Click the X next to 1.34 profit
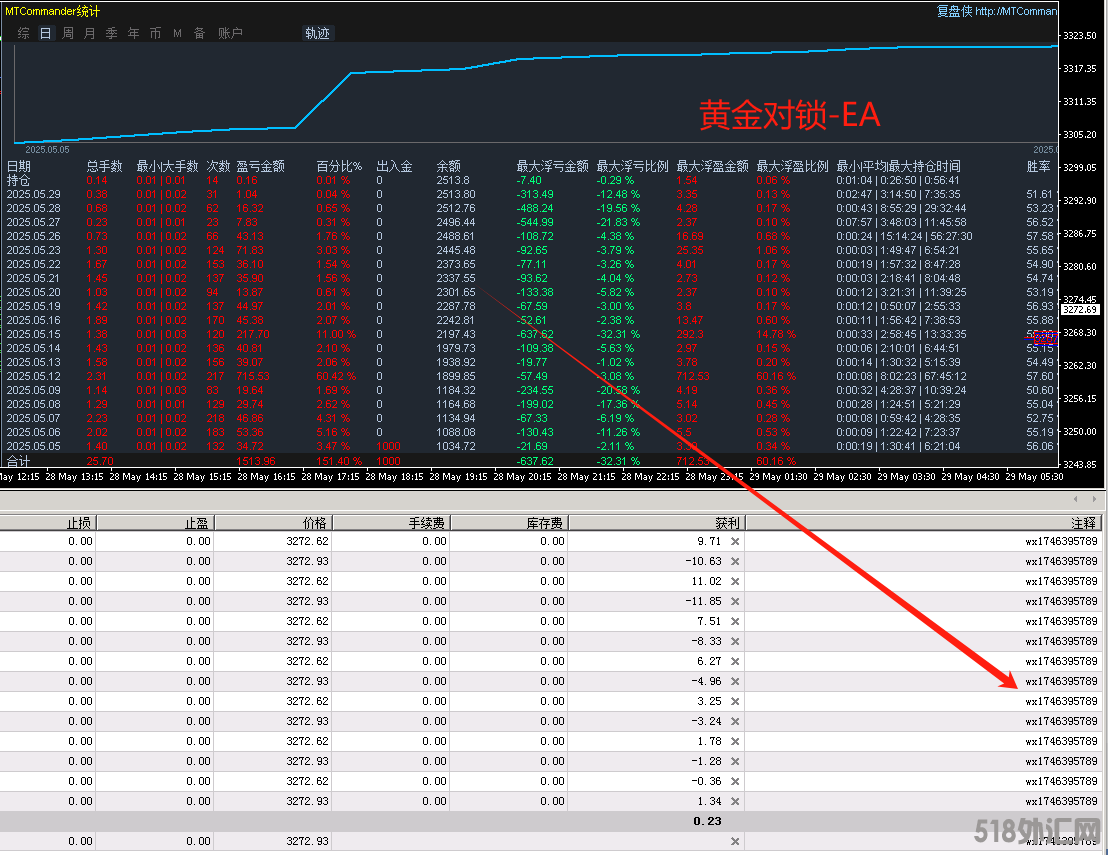Viewport: 1108px width, 855px height. [x=735, y=801]
